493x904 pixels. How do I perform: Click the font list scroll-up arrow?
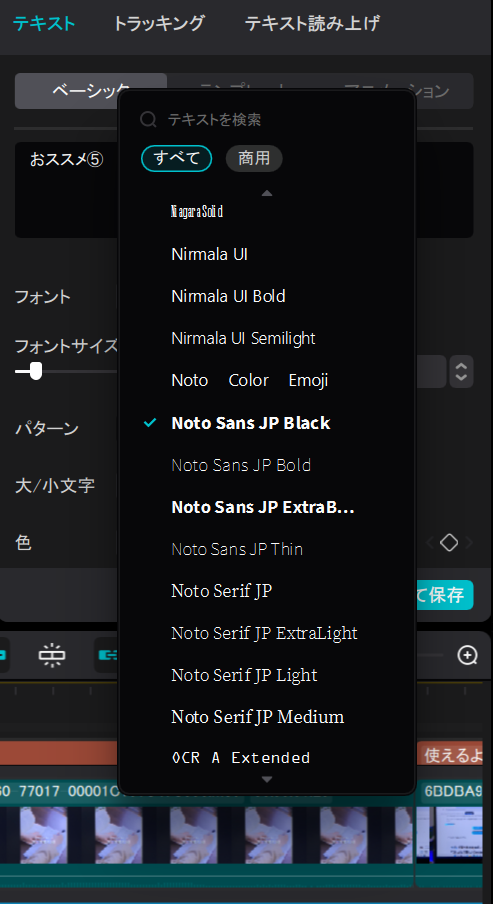click(266, 194)
